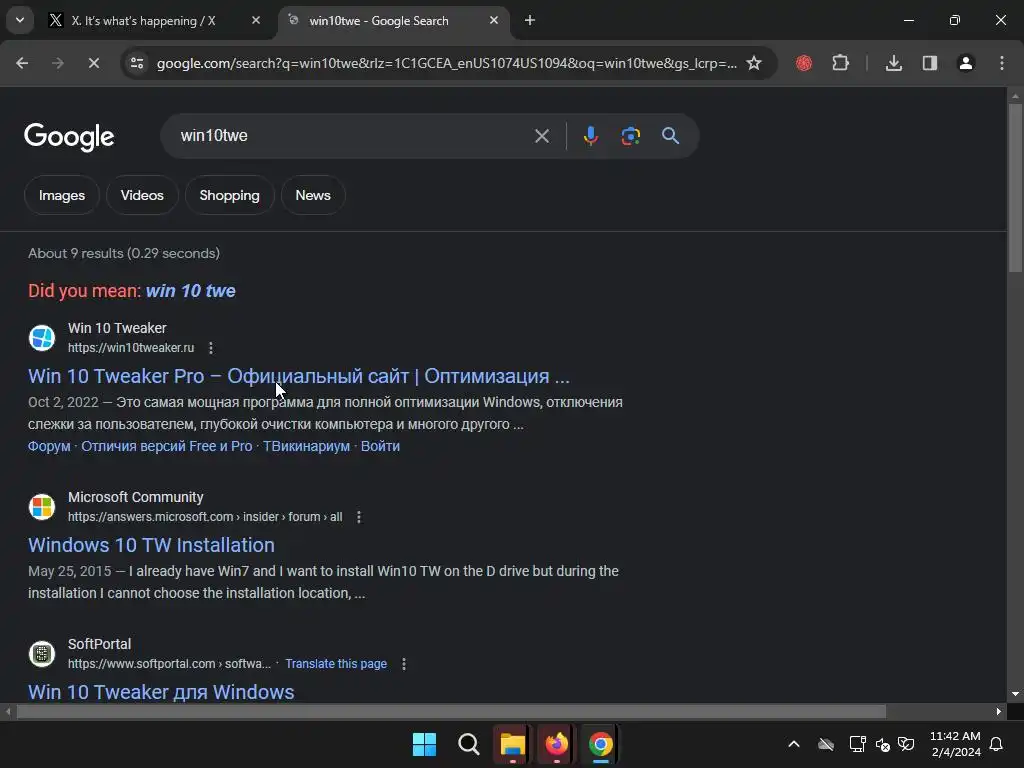Open more options for SoftPortal result

(x=404, y=664)
